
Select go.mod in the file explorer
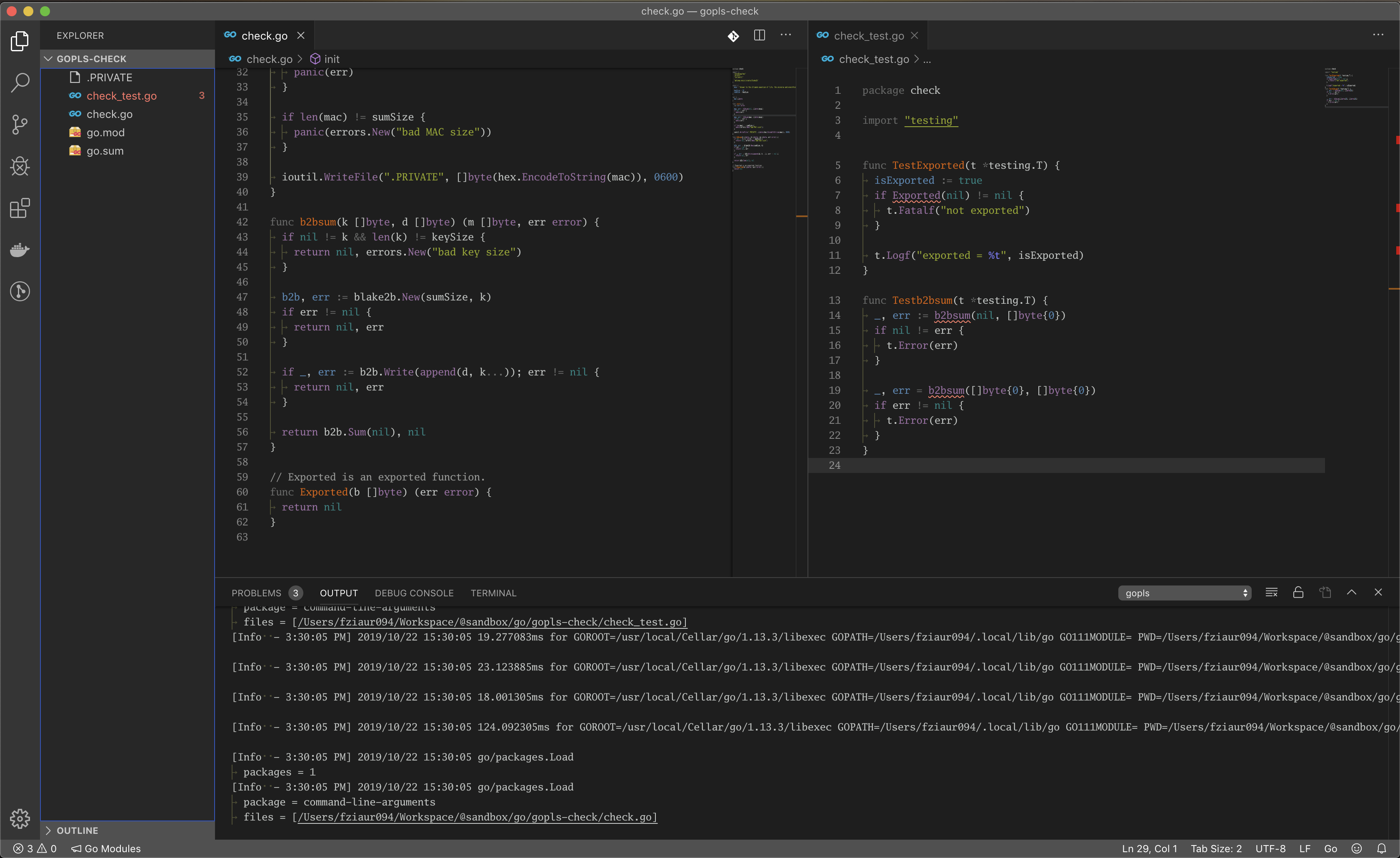point(106,133)
